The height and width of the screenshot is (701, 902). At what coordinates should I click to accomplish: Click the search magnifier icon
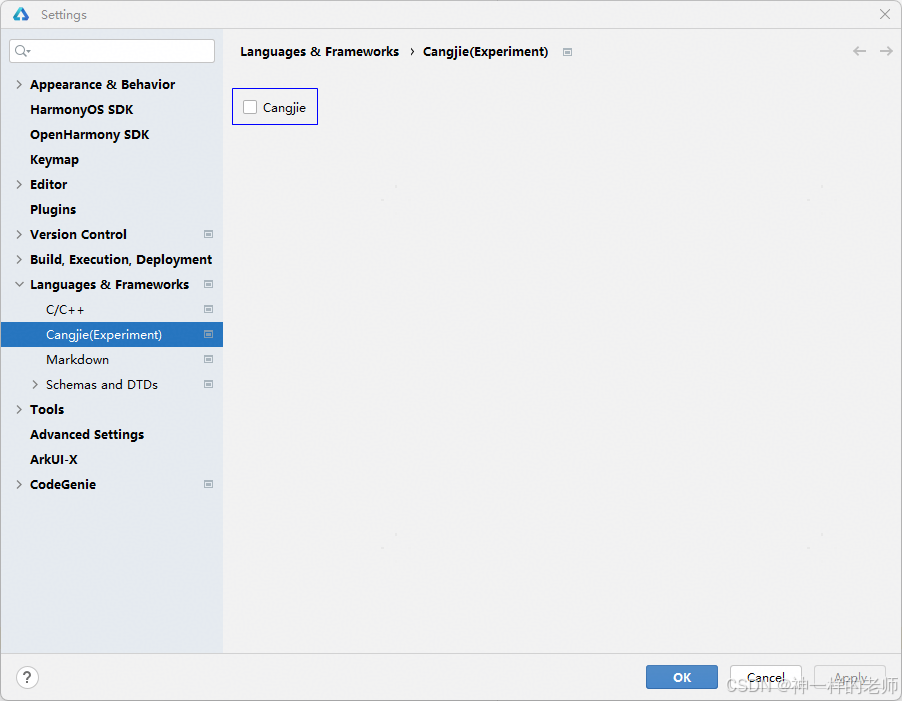(x=22, y=51)
